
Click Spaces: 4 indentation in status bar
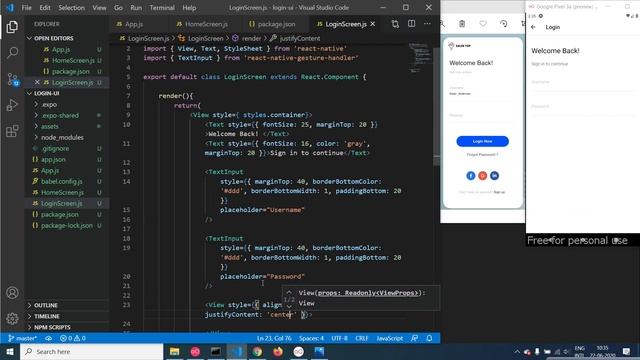[x=311, y=338]
